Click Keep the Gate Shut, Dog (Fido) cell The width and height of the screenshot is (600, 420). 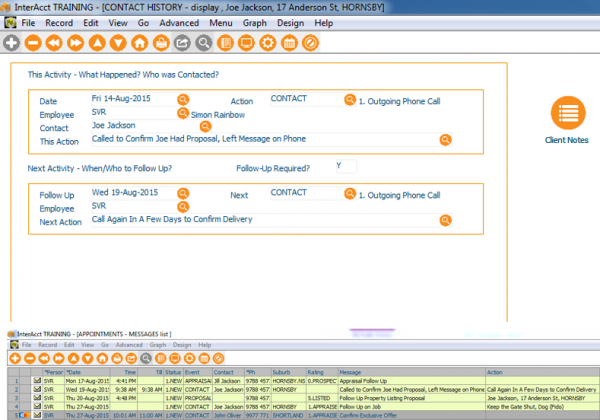pos(542,407)
